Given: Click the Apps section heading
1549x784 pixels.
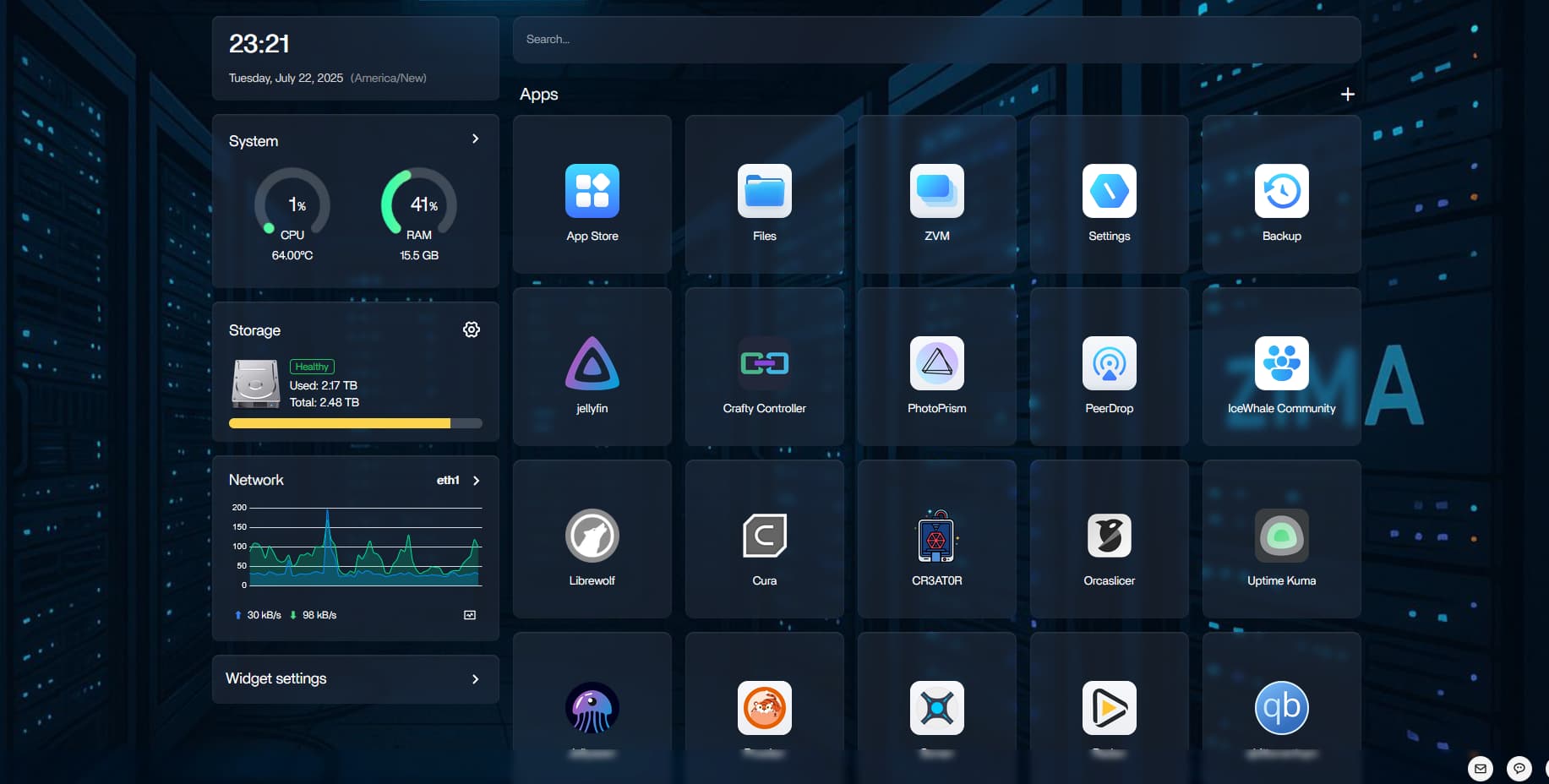Looking at the screenshot, I should point(539,95).
